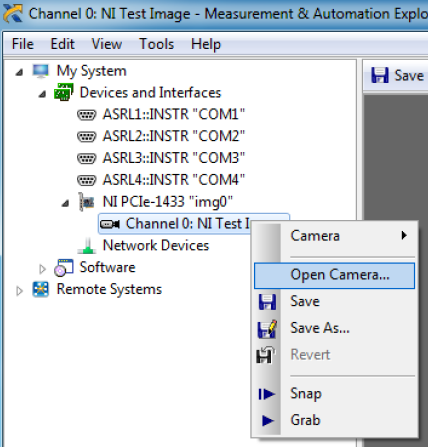Image resolution: width=428 pixels, height=447 pixels.
Task: Select ASRL1::INSTR "COM1" entry
Action: pos(174,114)
